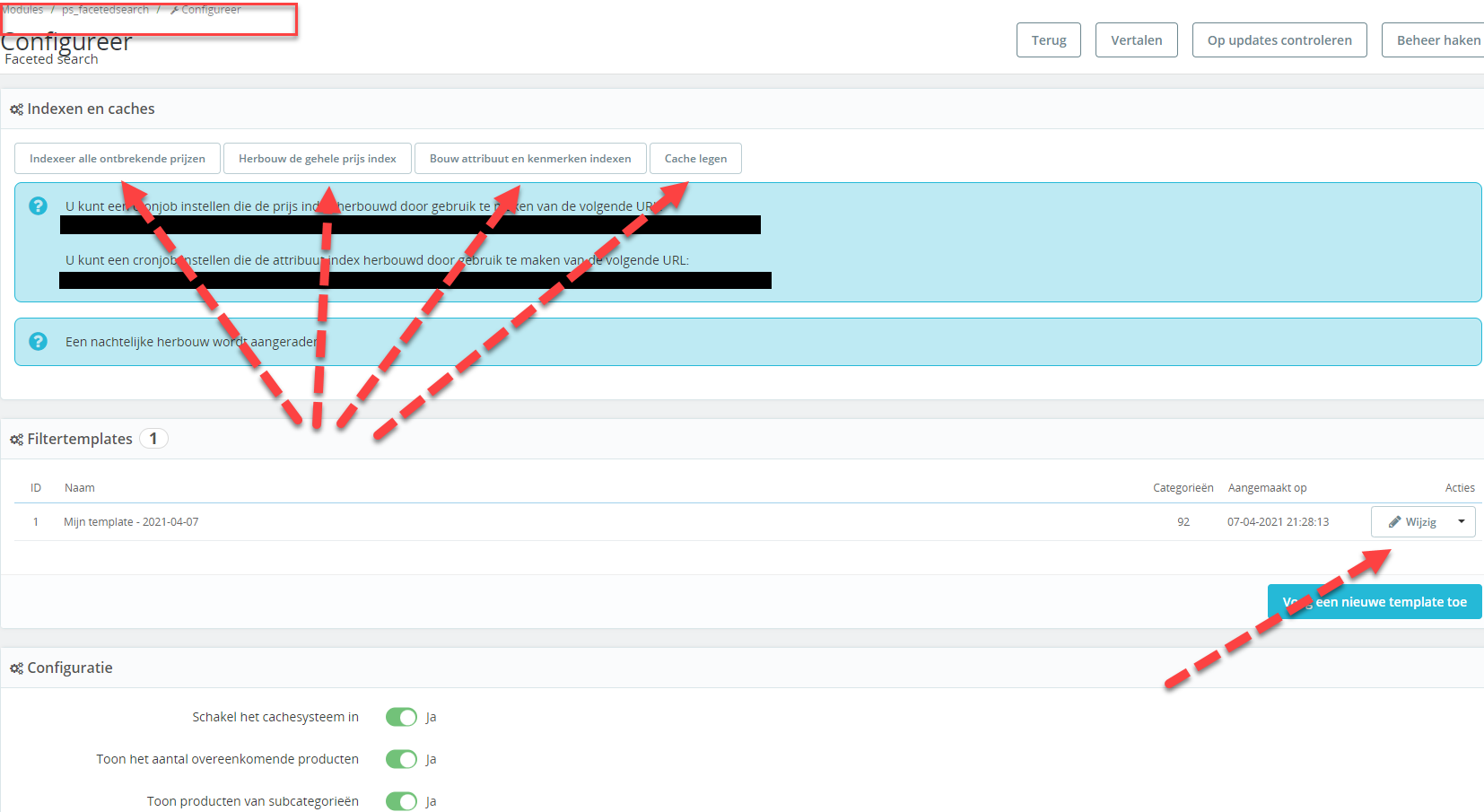Screen dimensions: 1484x812
Task: Click the Modules breadcrumb link
Action: [x=22, y=10]
